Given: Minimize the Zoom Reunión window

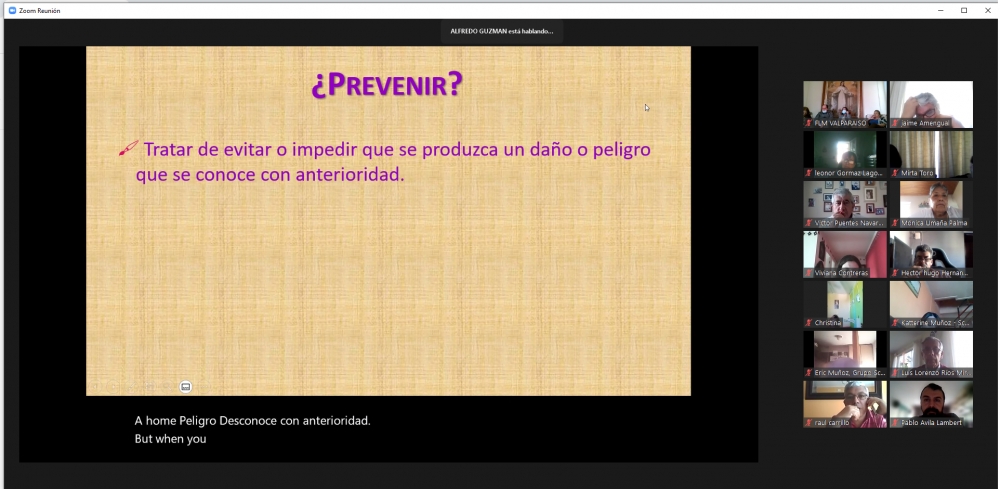Looking at the screenshot, I should [x=940, y=10].
